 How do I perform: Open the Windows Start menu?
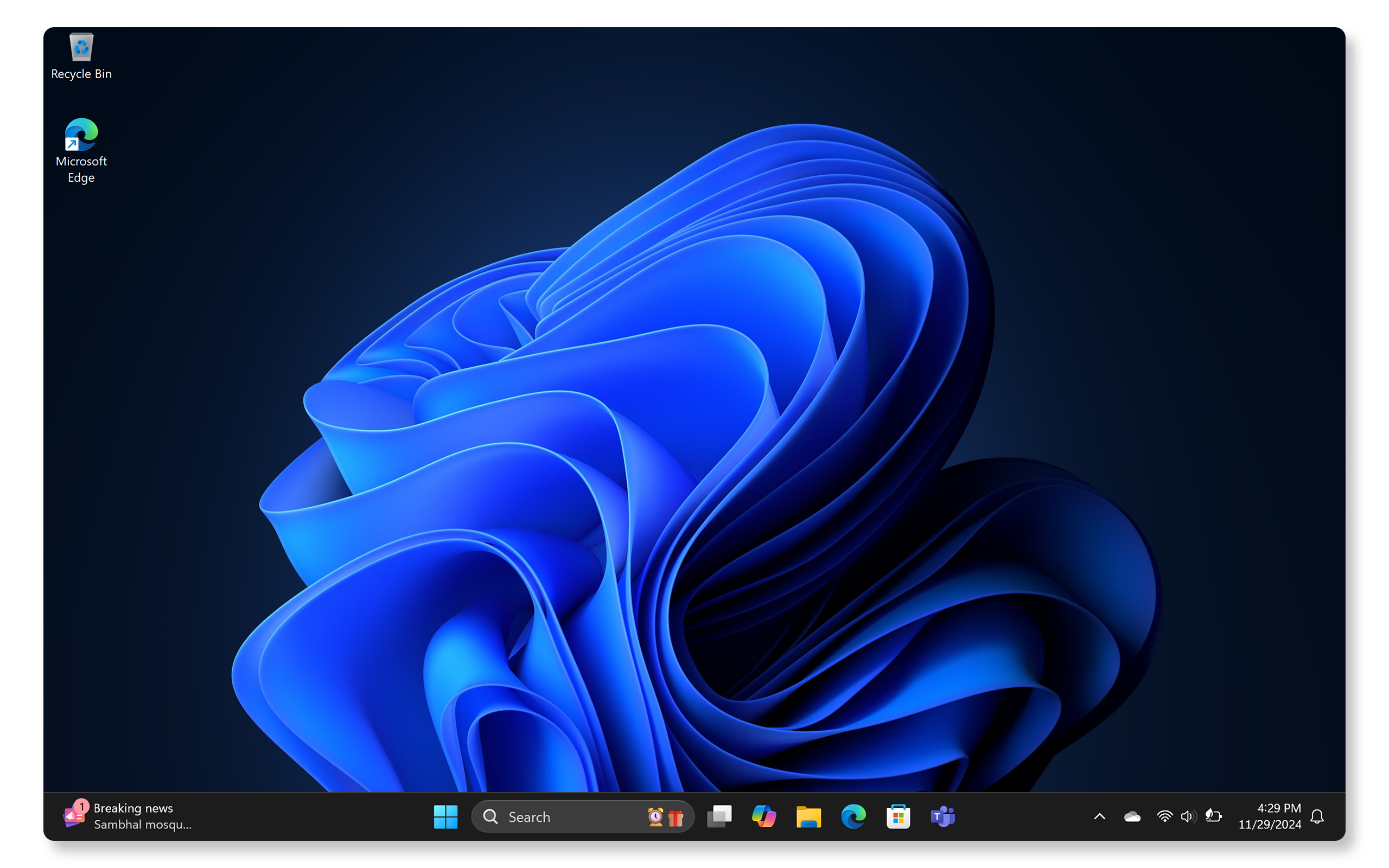(445, 816)
